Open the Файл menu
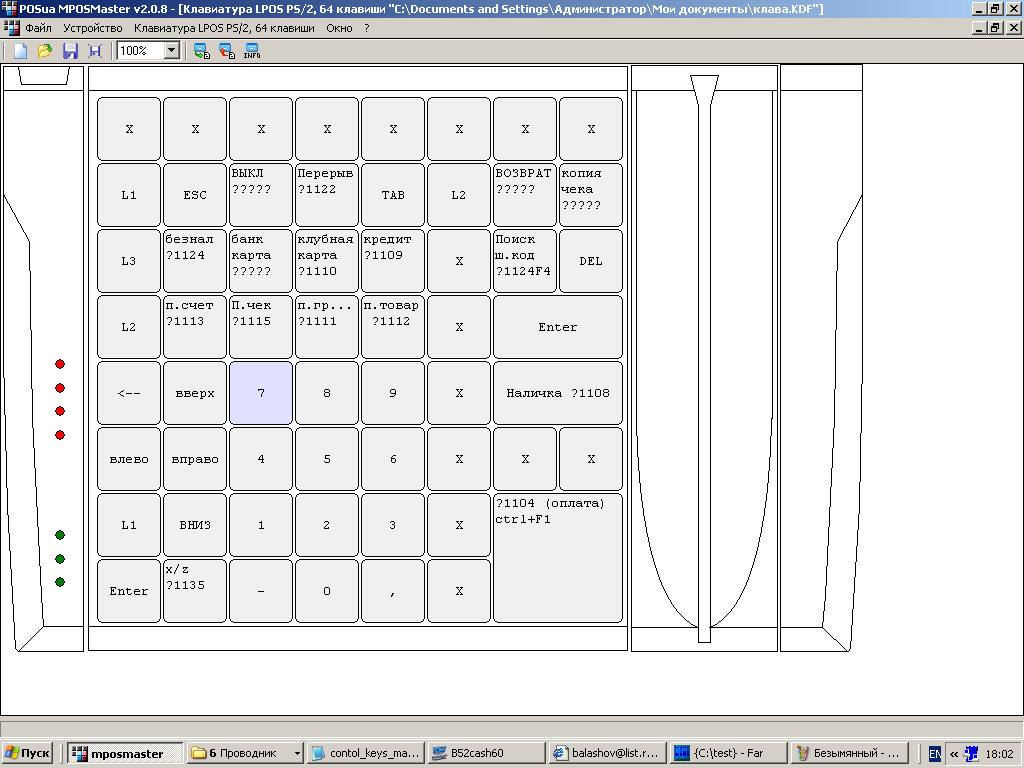 [x=38, y=28]
